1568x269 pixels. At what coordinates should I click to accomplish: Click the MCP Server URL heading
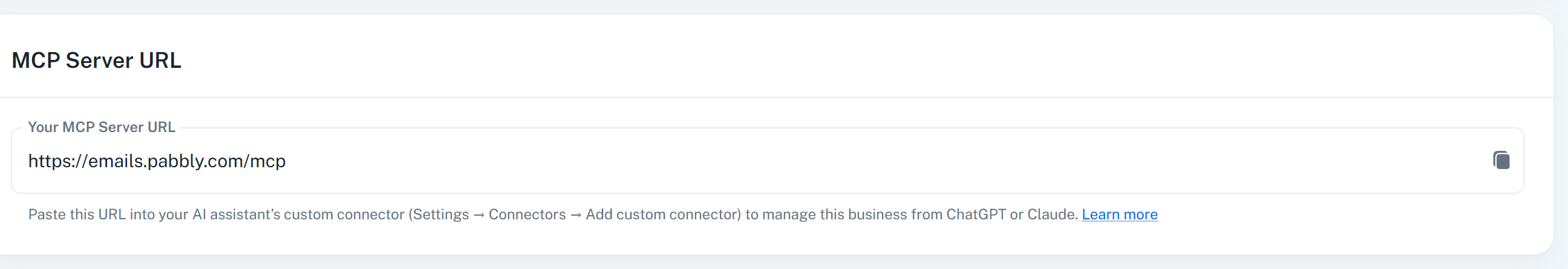point(96,61)
